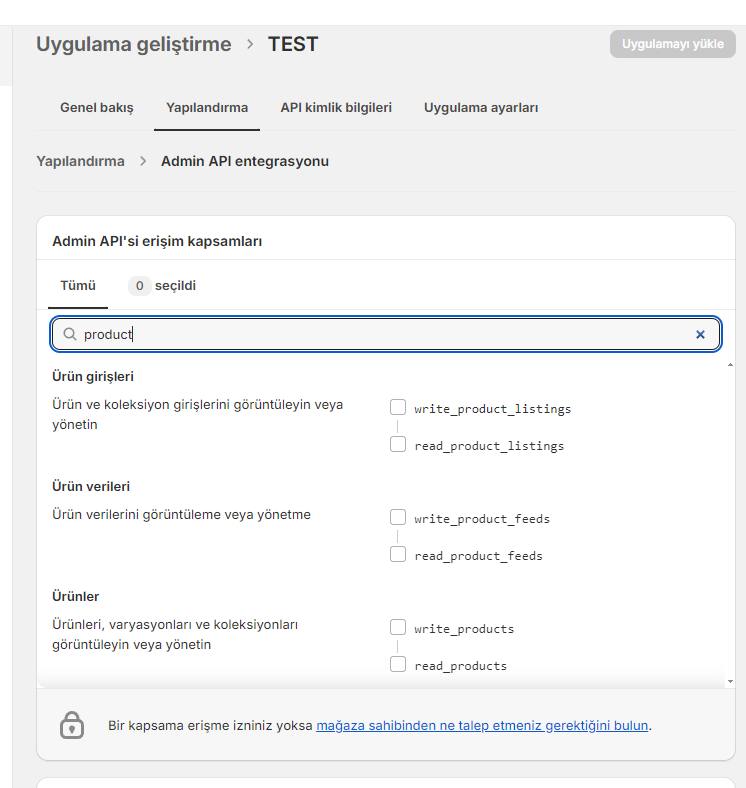Check the read_product_listings checkbox
The width and height of the screenshot is (746, 788).
click(x=398, y=444)
